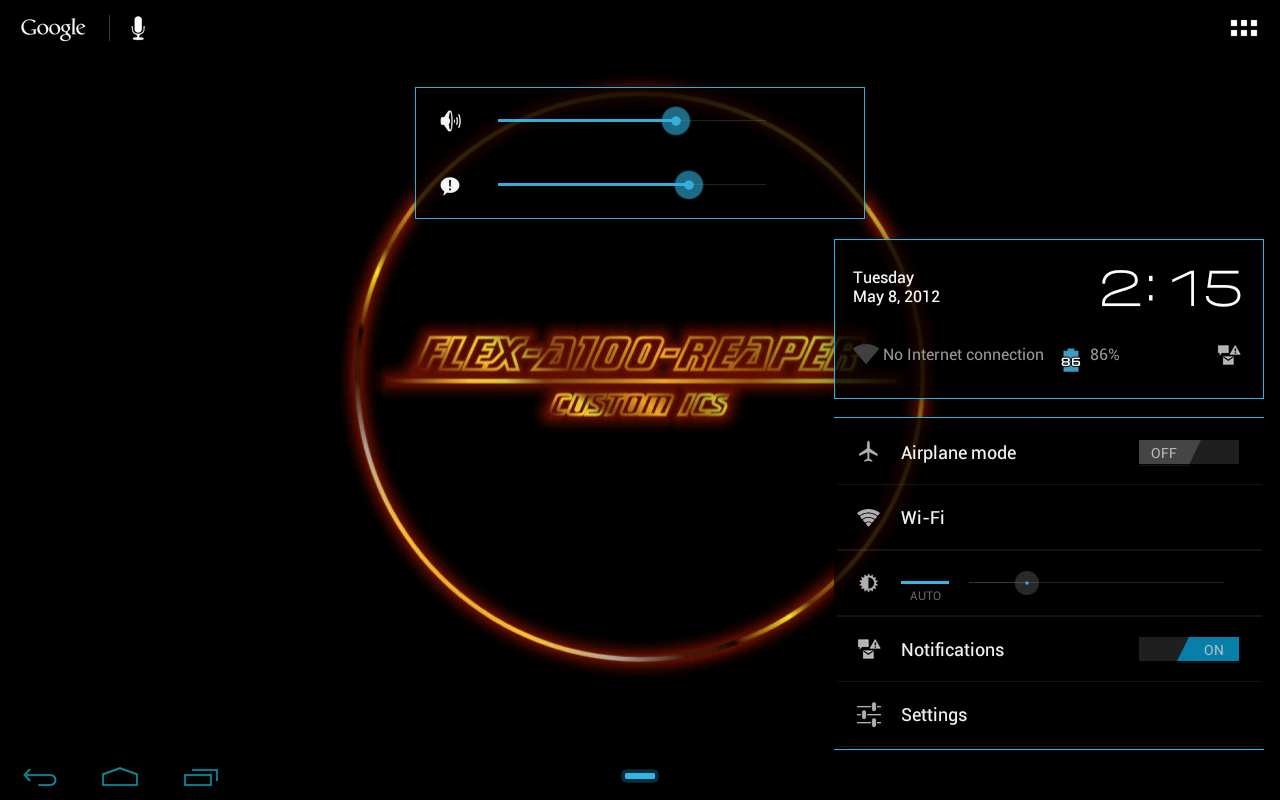Tap the No Internet connection status
The width and height of the screenshot is (1280, 800).
962,355
